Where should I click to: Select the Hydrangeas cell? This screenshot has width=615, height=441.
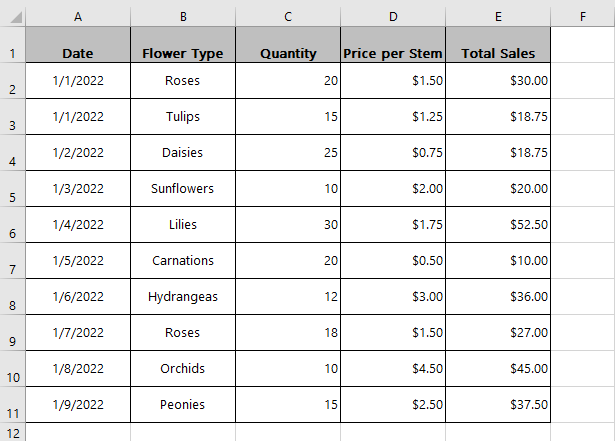click(183, 297)
